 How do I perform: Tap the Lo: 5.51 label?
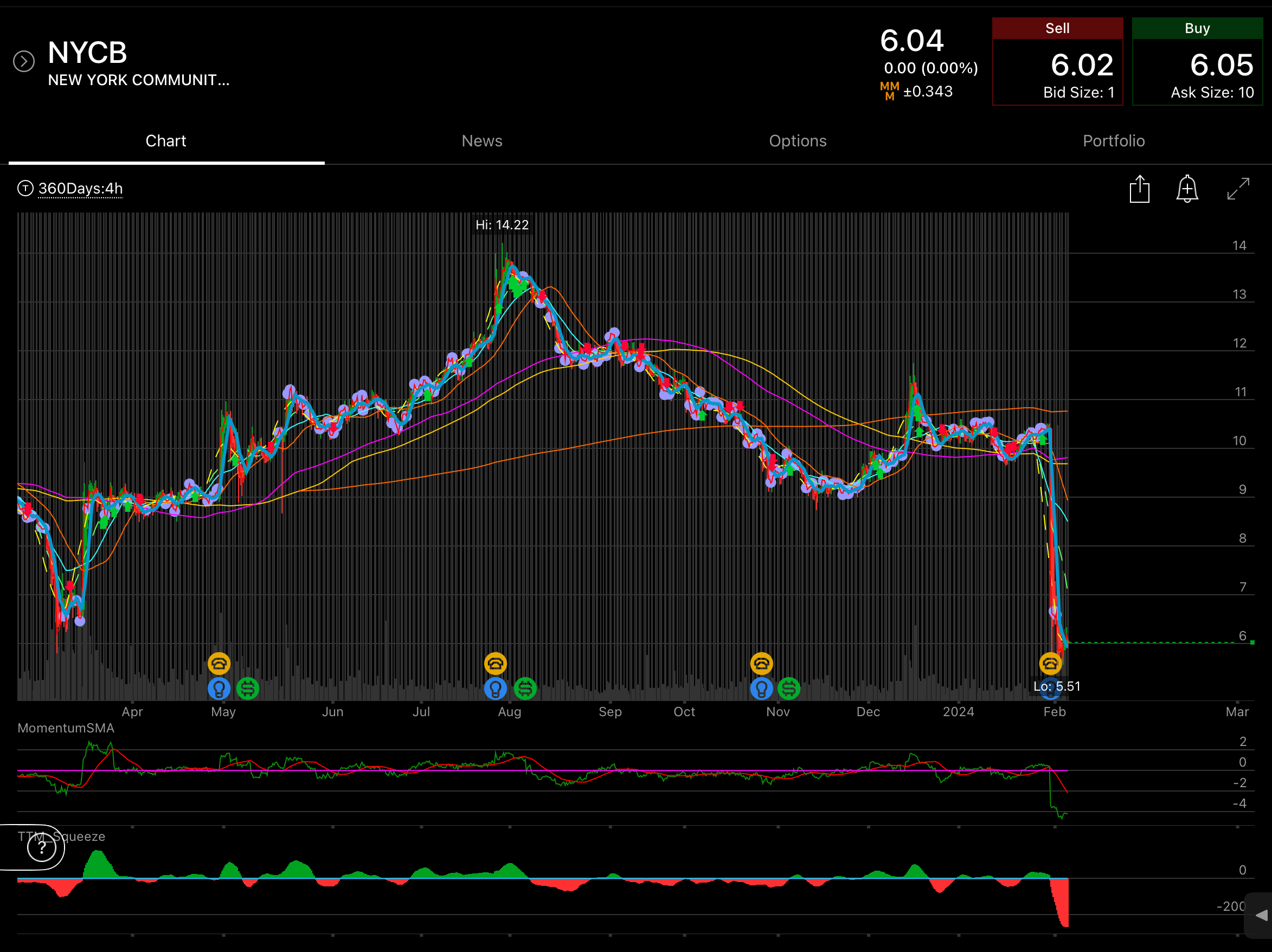tap(1057, 686)
